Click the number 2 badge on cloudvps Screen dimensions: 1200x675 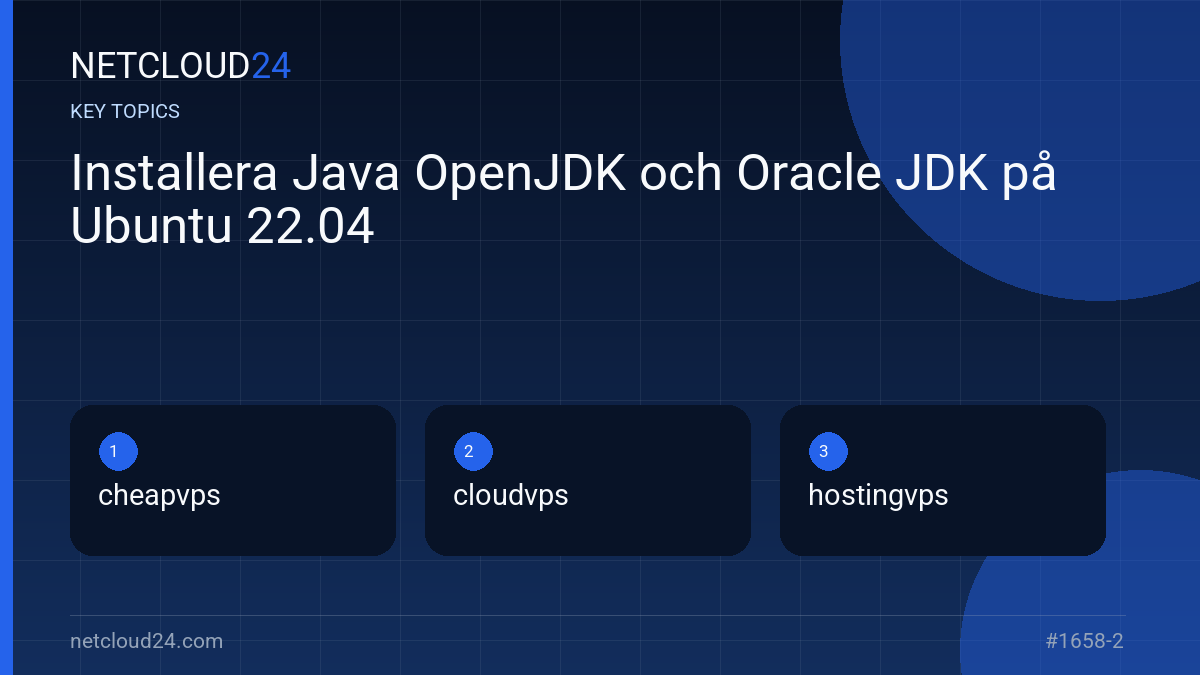point(473,452)
